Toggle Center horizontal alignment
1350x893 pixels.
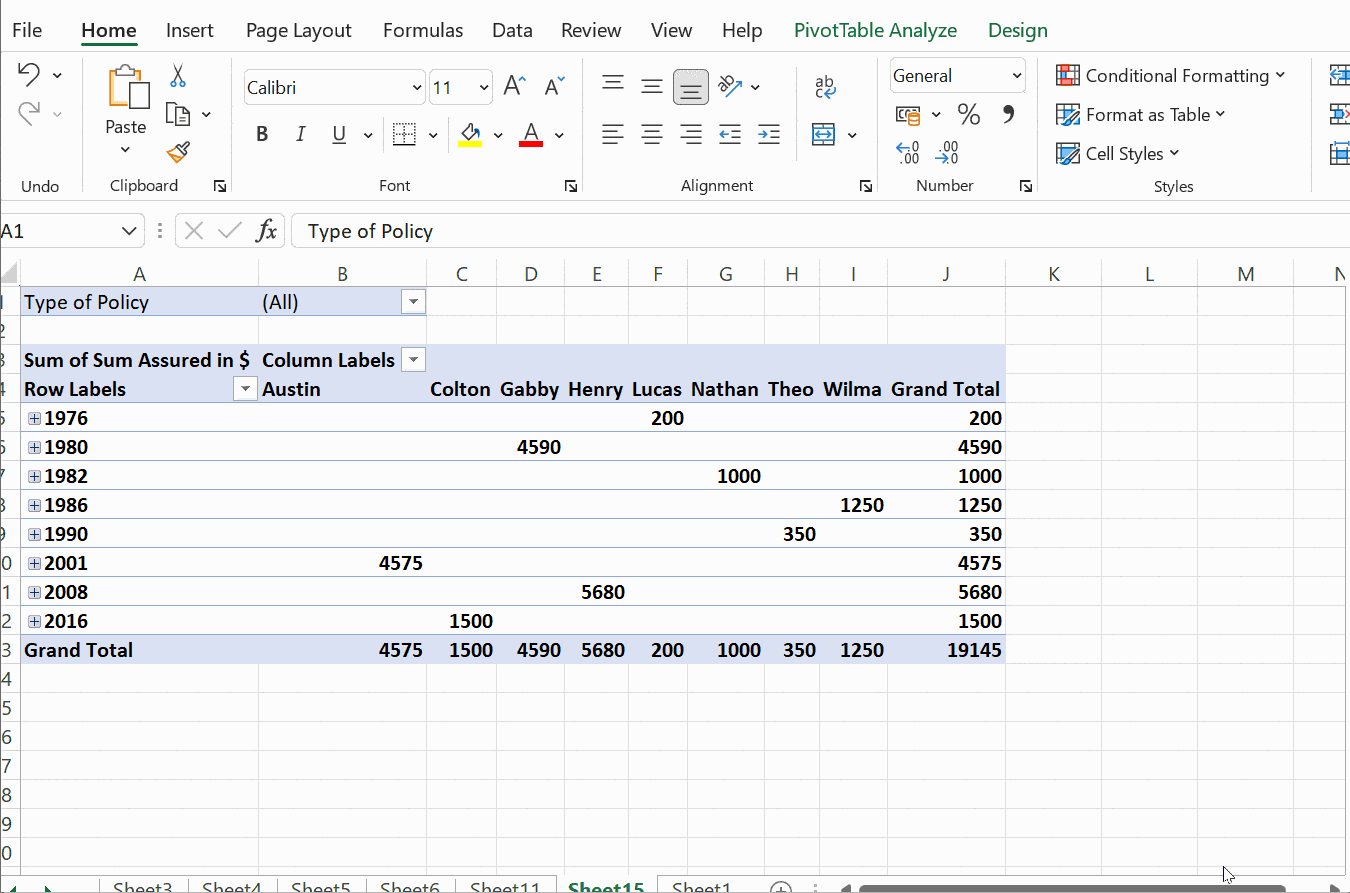(652, 134)
